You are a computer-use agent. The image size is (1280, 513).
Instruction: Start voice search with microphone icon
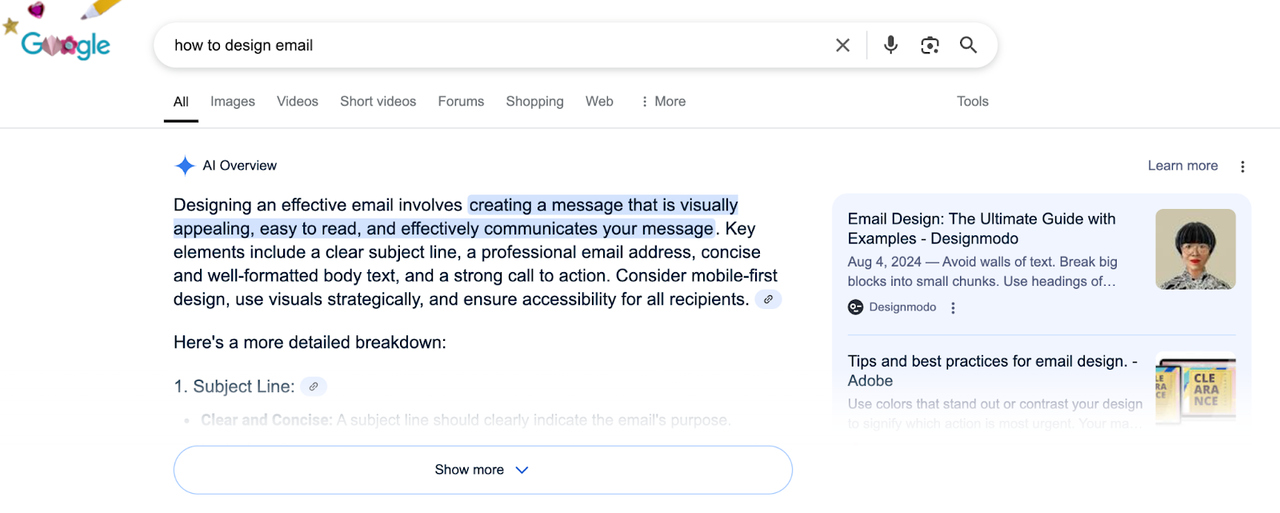890,45
